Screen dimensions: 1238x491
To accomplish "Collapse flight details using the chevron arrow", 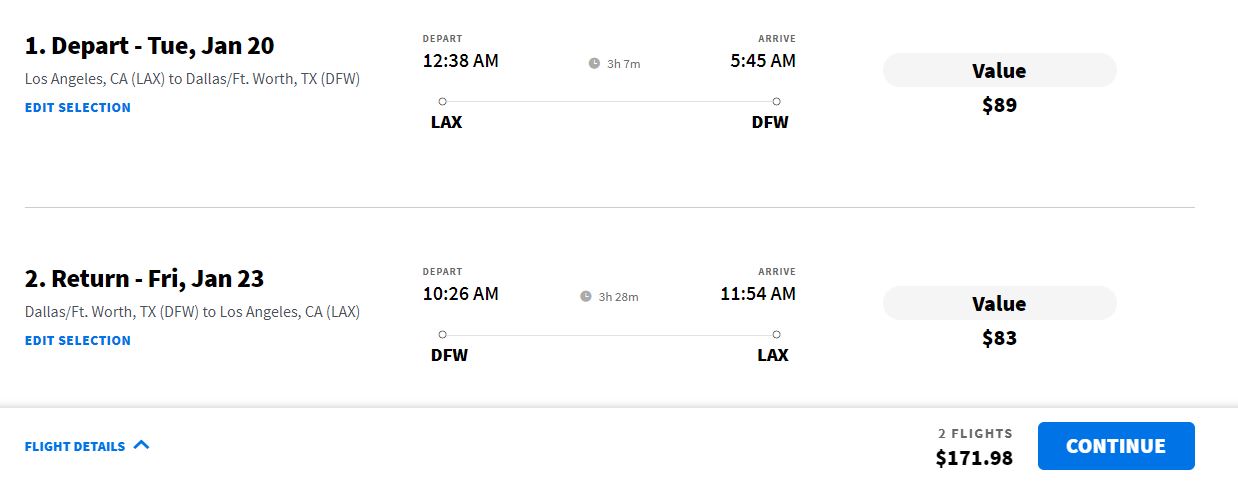I will point(141,445).
